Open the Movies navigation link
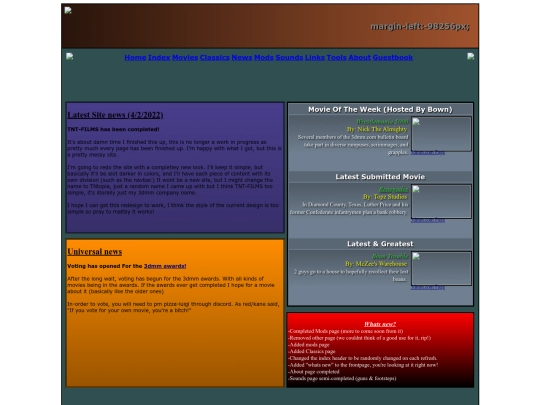 tap(185, 58)
